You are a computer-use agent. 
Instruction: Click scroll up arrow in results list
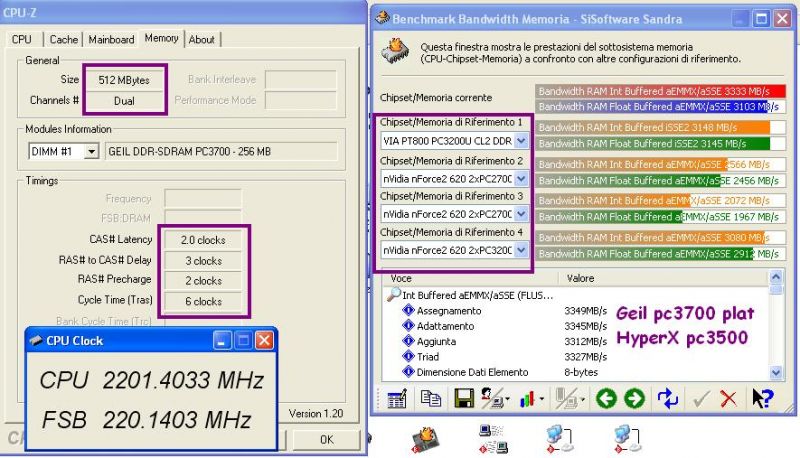(x=776, y=277)
